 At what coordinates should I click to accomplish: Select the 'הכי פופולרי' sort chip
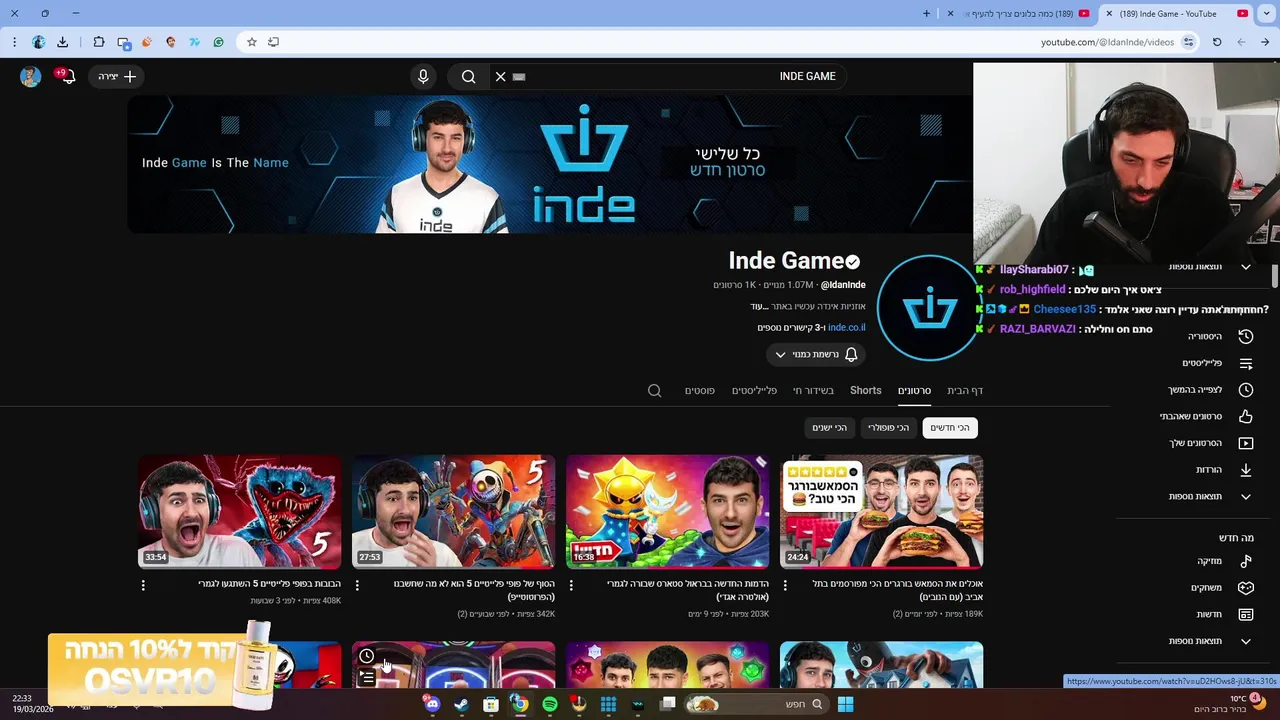tap(888, 428)
